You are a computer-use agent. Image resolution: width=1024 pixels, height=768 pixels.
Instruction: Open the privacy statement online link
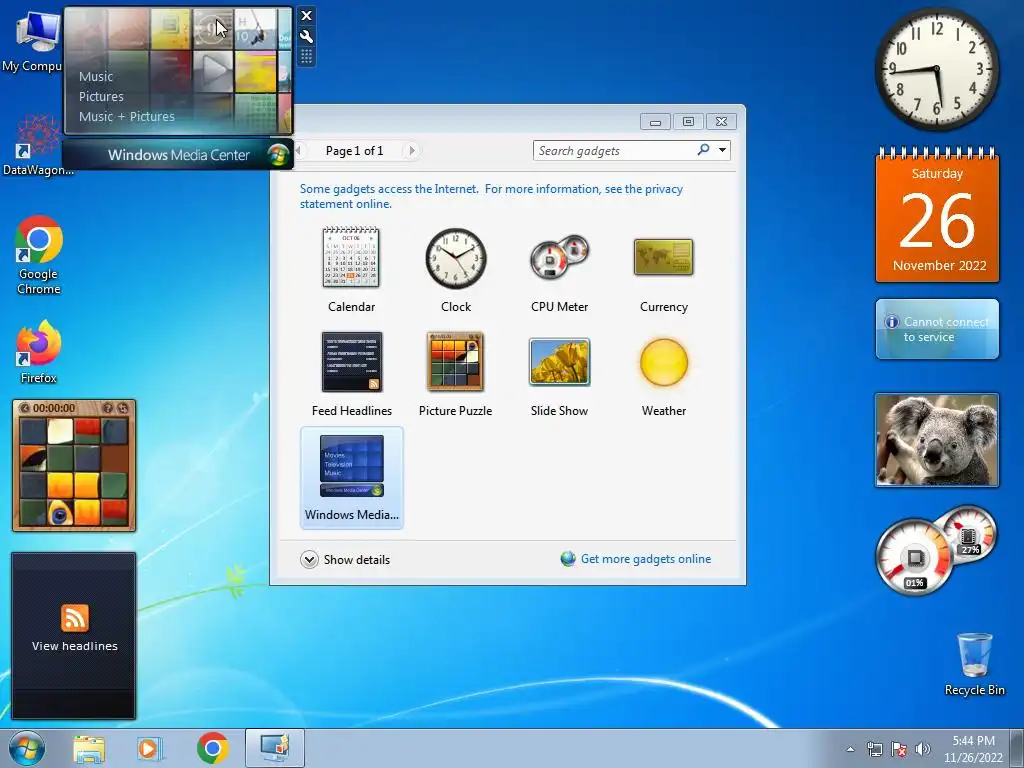[x=491, y=196]
